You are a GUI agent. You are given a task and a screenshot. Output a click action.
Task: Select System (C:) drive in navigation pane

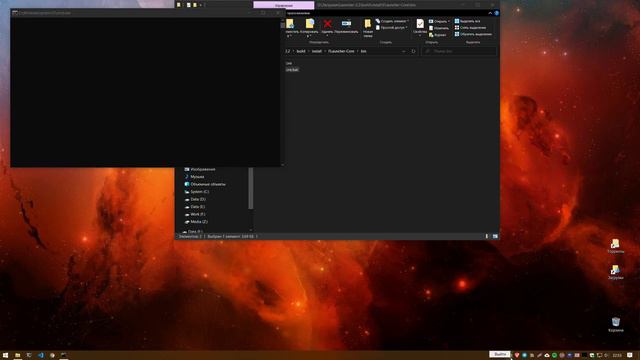196,192
